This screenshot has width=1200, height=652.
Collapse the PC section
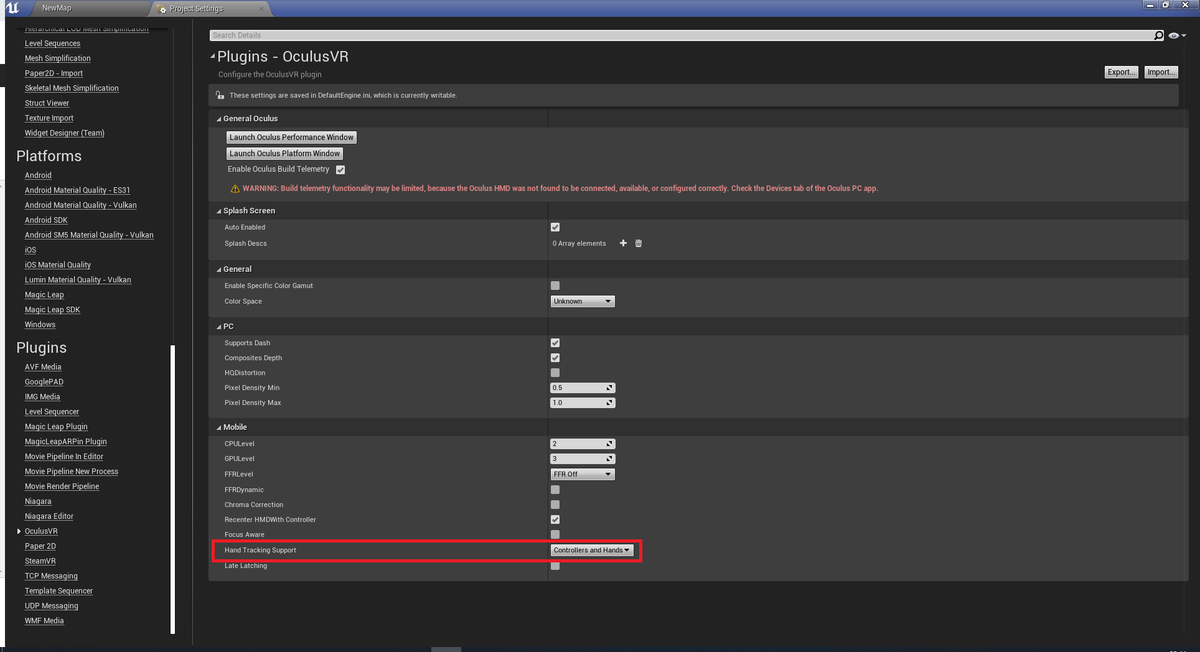(220, 327)
